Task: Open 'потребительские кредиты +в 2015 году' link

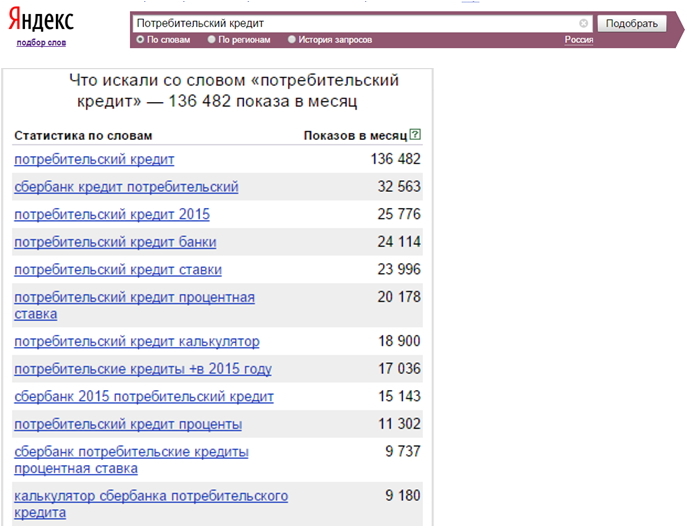Action: point(143,369)
